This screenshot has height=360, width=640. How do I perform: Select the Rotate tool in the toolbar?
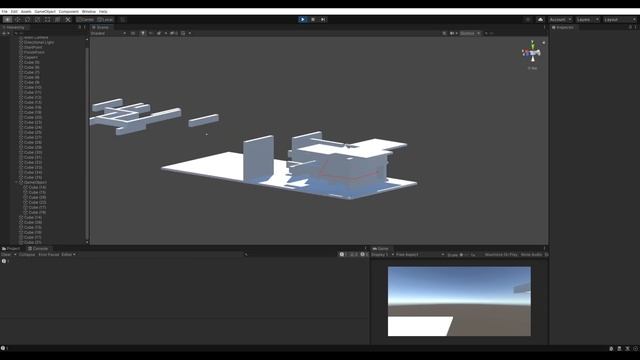[27, 20]
